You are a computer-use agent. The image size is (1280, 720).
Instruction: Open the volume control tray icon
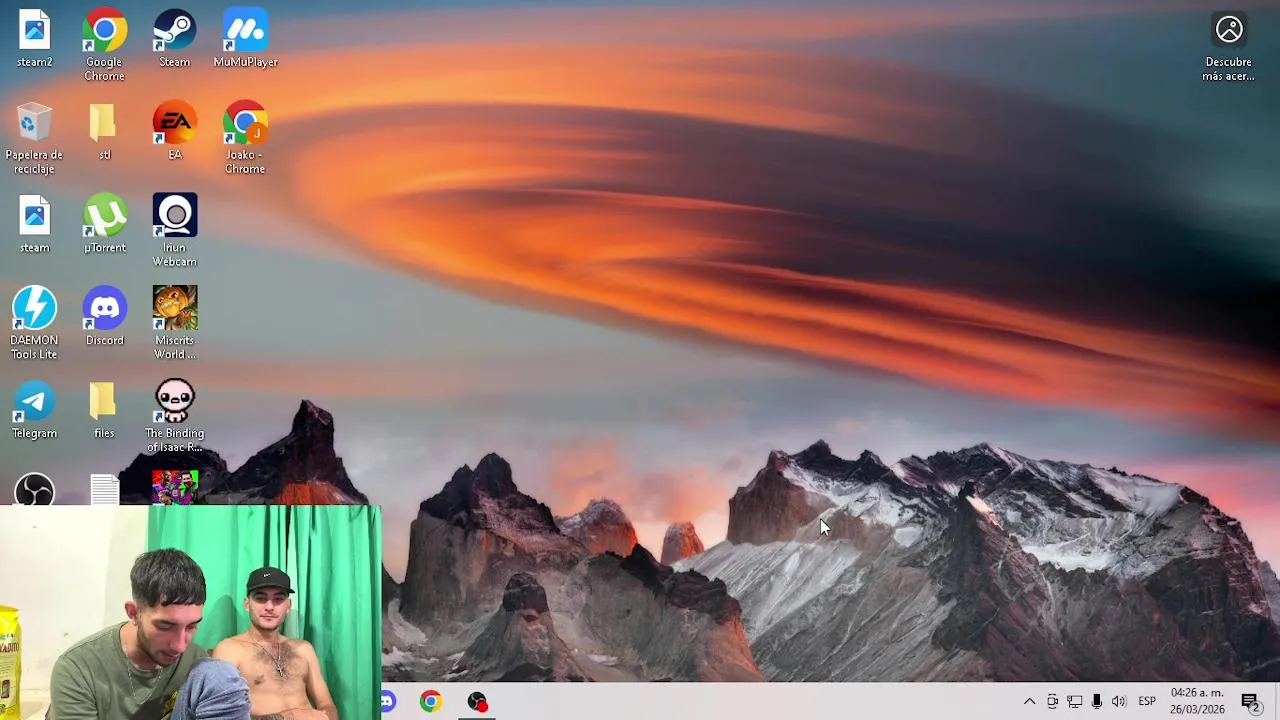pos(1119,702)
